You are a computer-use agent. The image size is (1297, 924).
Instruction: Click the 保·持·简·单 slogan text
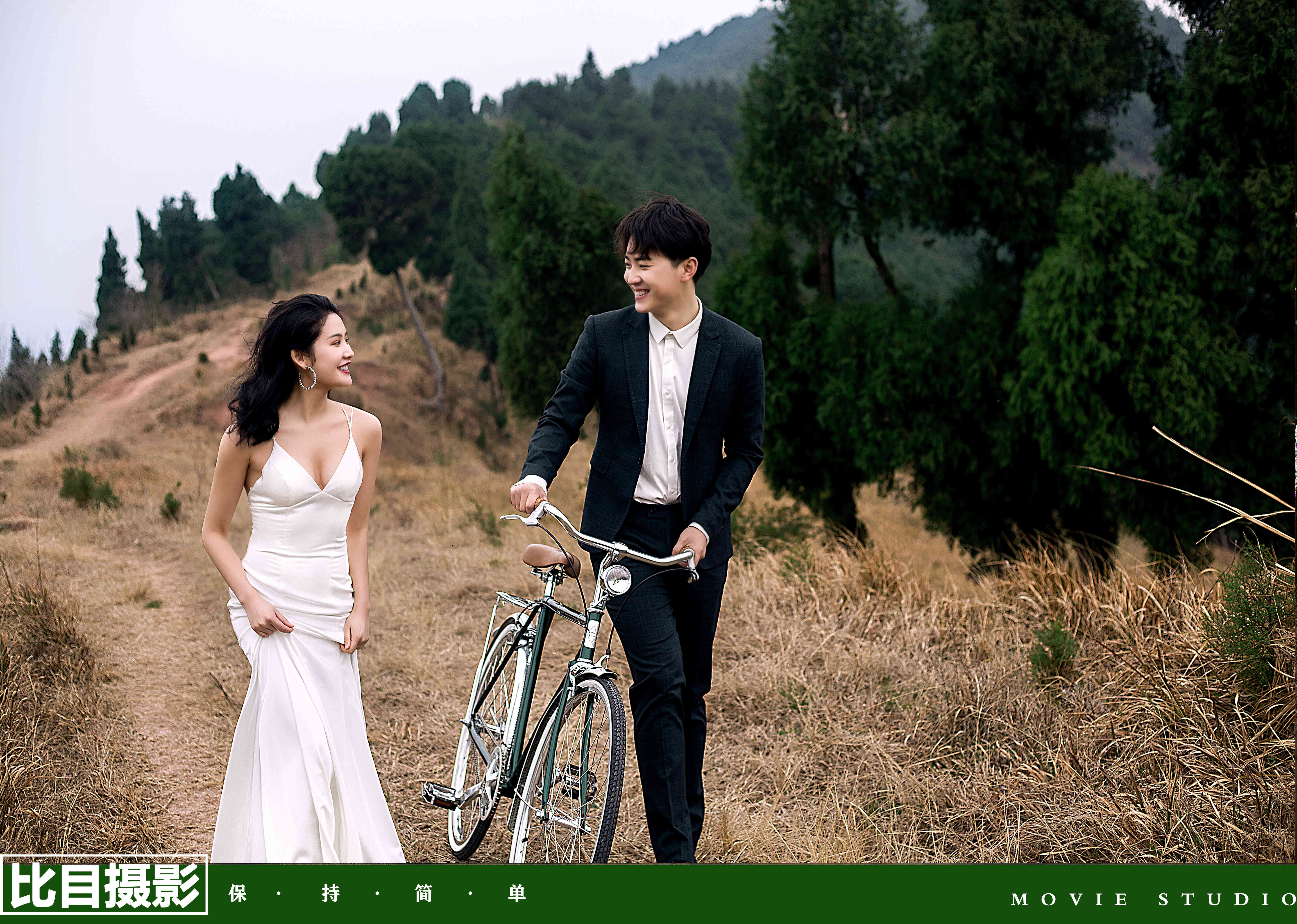pyautogui.click(x=377, y=894)
